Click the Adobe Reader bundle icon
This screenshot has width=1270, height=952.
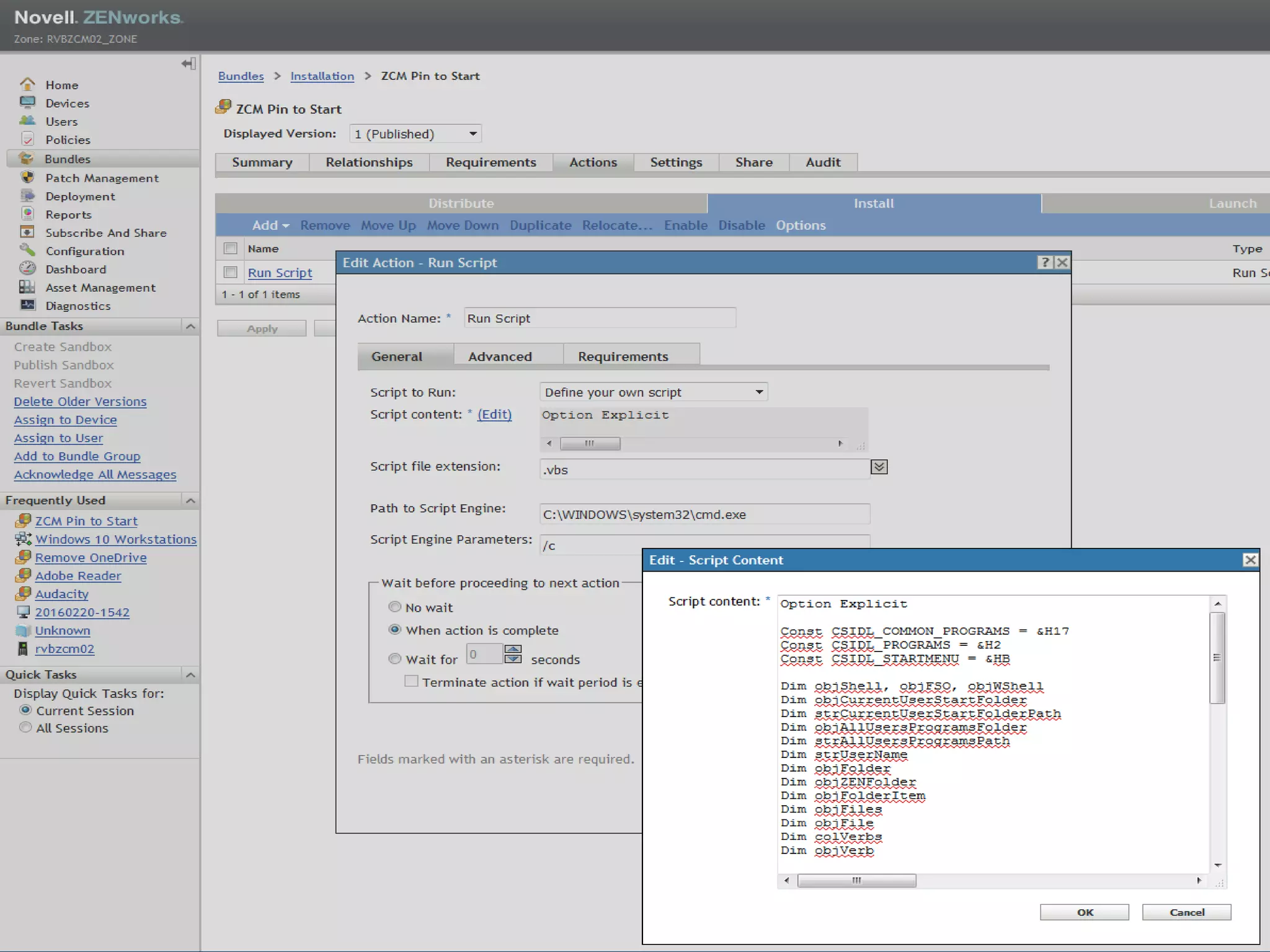pos(23,575)
